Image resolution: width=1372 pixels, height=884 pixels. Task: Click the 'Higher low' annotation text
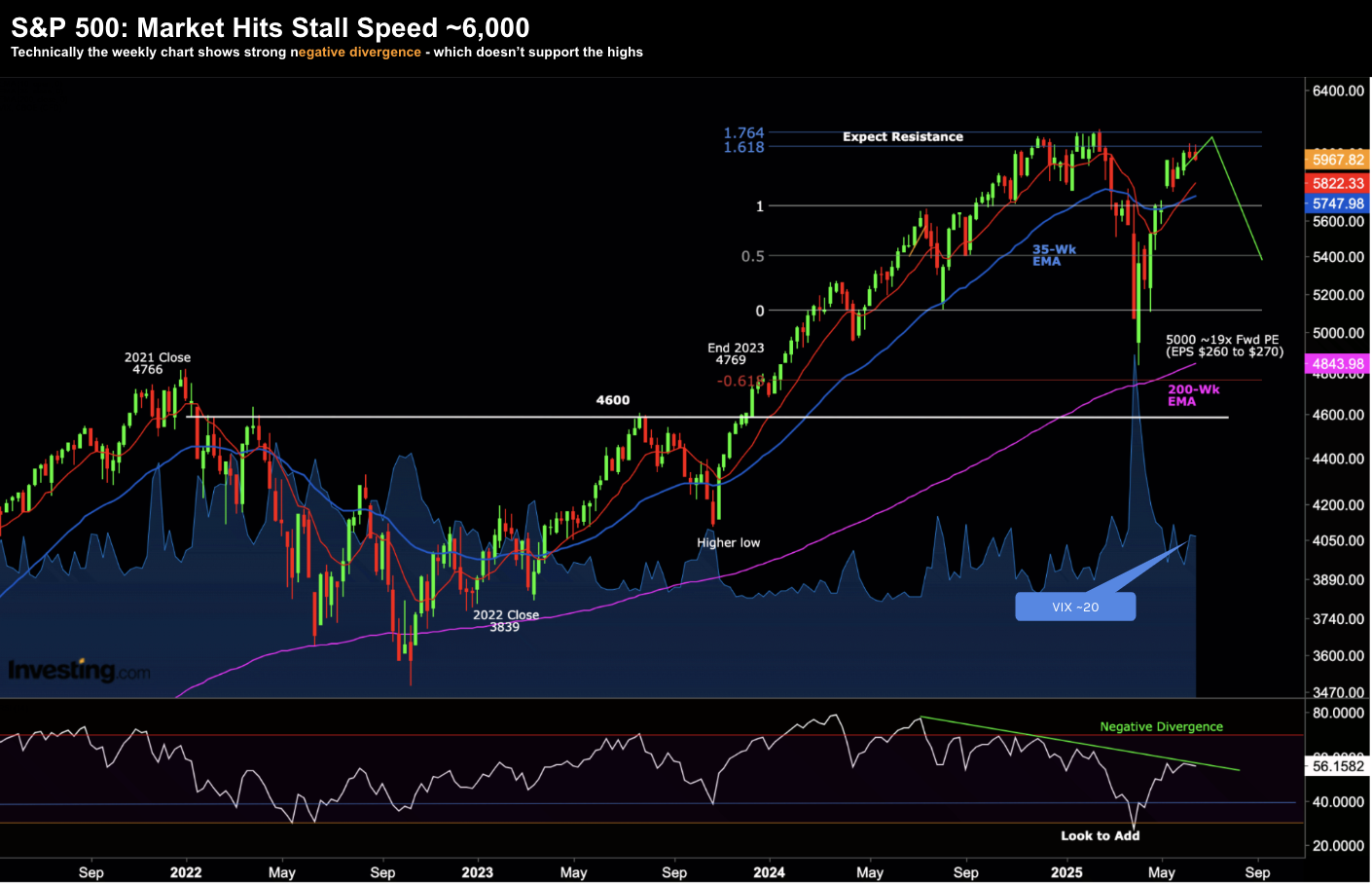[x=728, y=543]
